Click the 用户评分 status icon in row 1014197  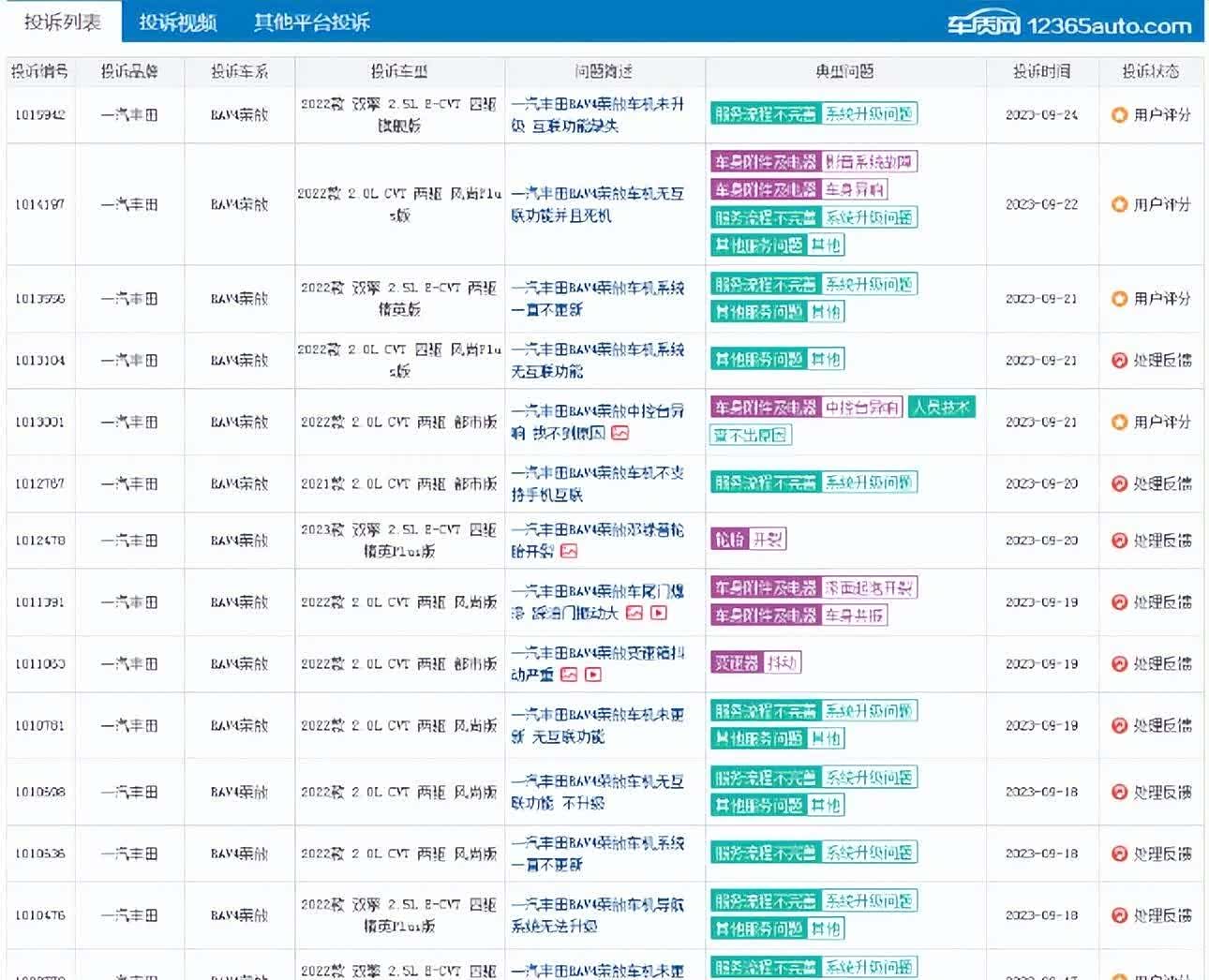pos(1119,204)
